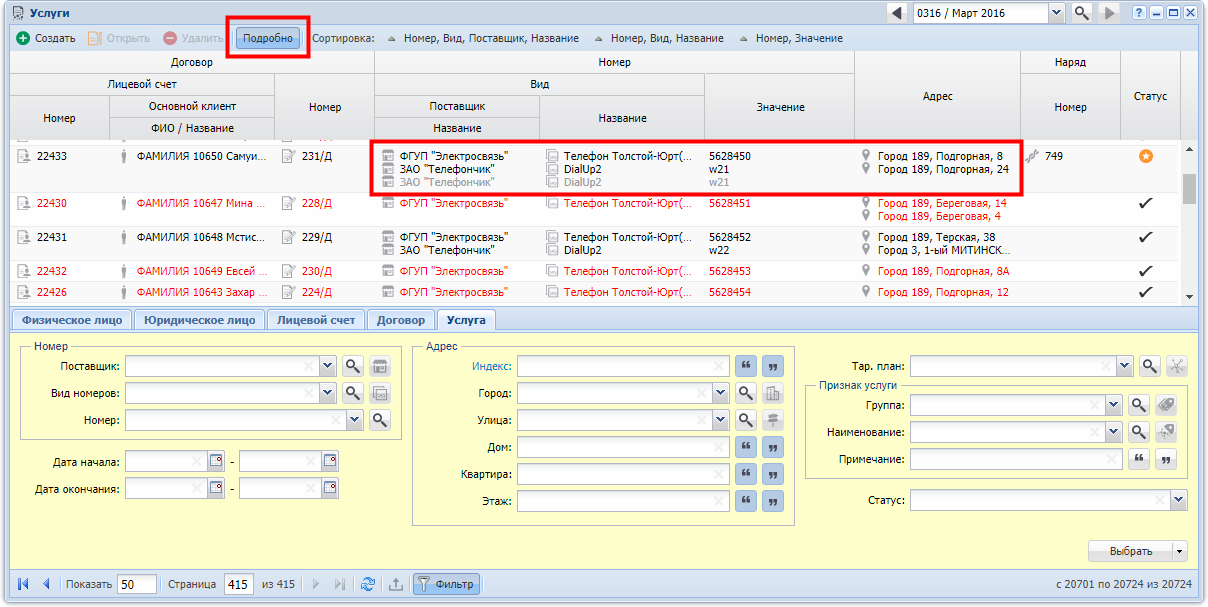The image size is (1208, 607).
Task: Expand the Город dropdown list
Action: click(721, 393)
